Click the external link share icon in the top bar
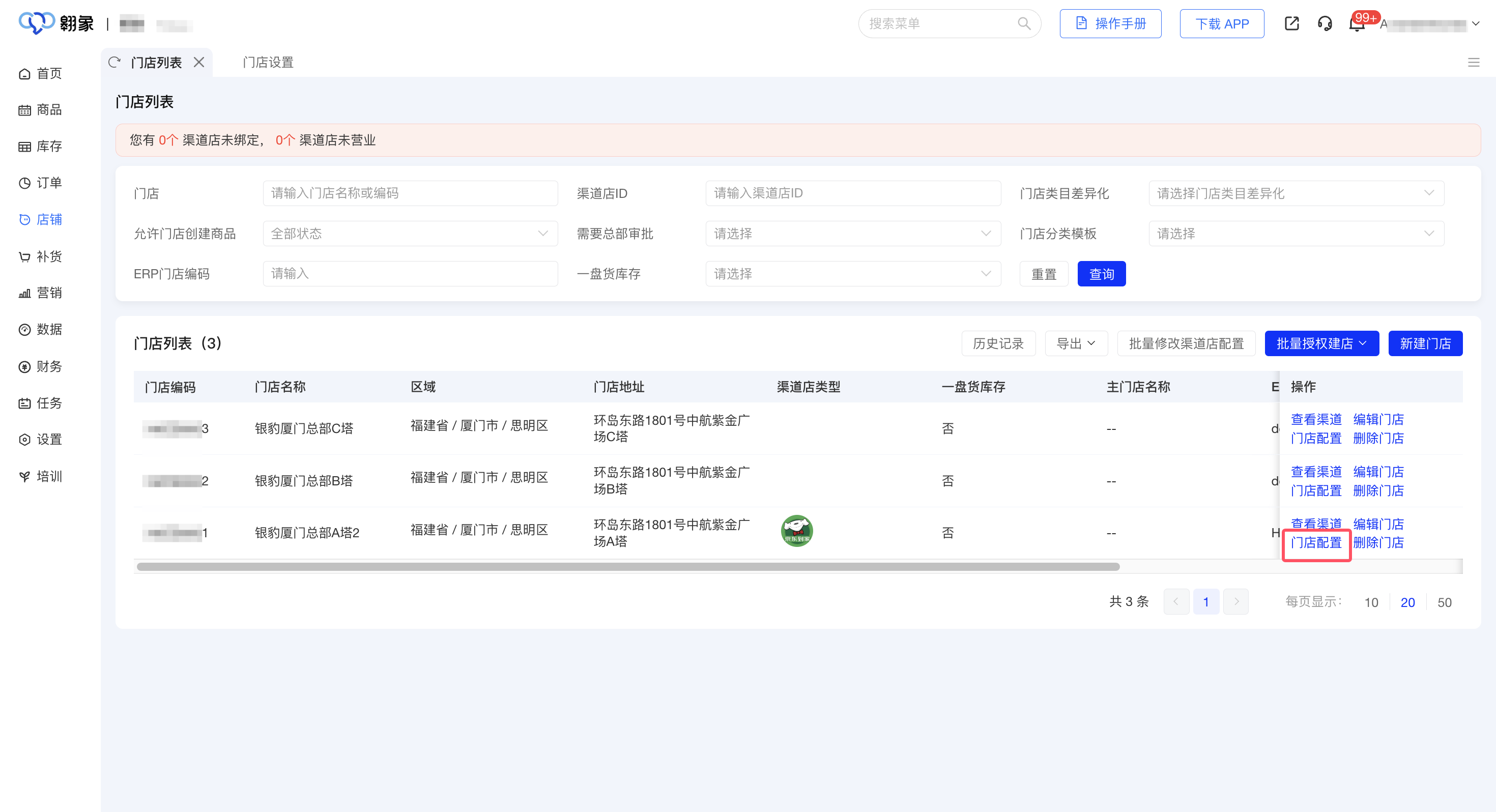Image resolution: width=1496 pixels, height=812 pixels. [1291, 23]
